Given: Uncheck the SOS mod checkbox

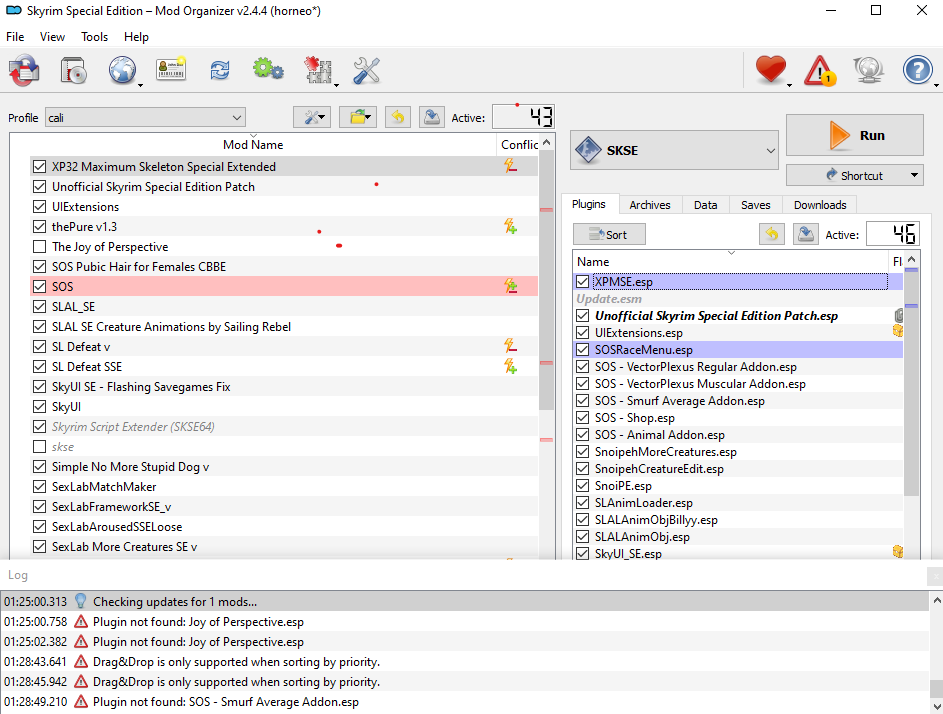Looking at the screenshot, I should (x=40, y=286).
